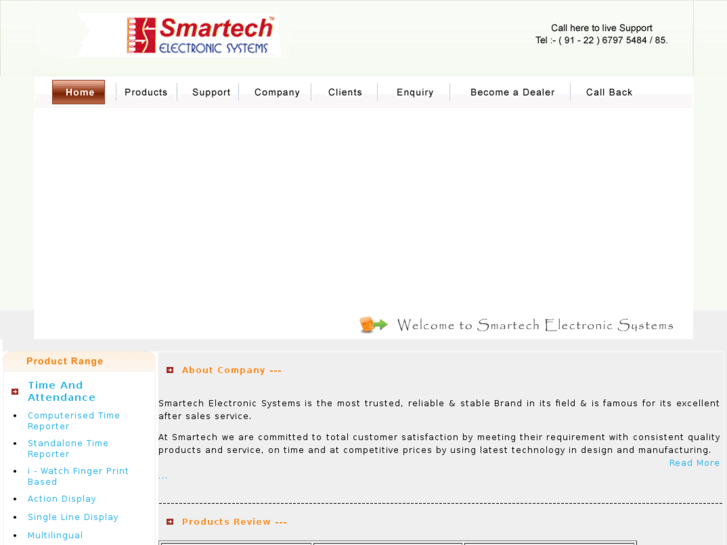Screen dimensions: 727x545
Task: Click the Products Review heading text
Action: pyautogui.click(x=234, y=522)
